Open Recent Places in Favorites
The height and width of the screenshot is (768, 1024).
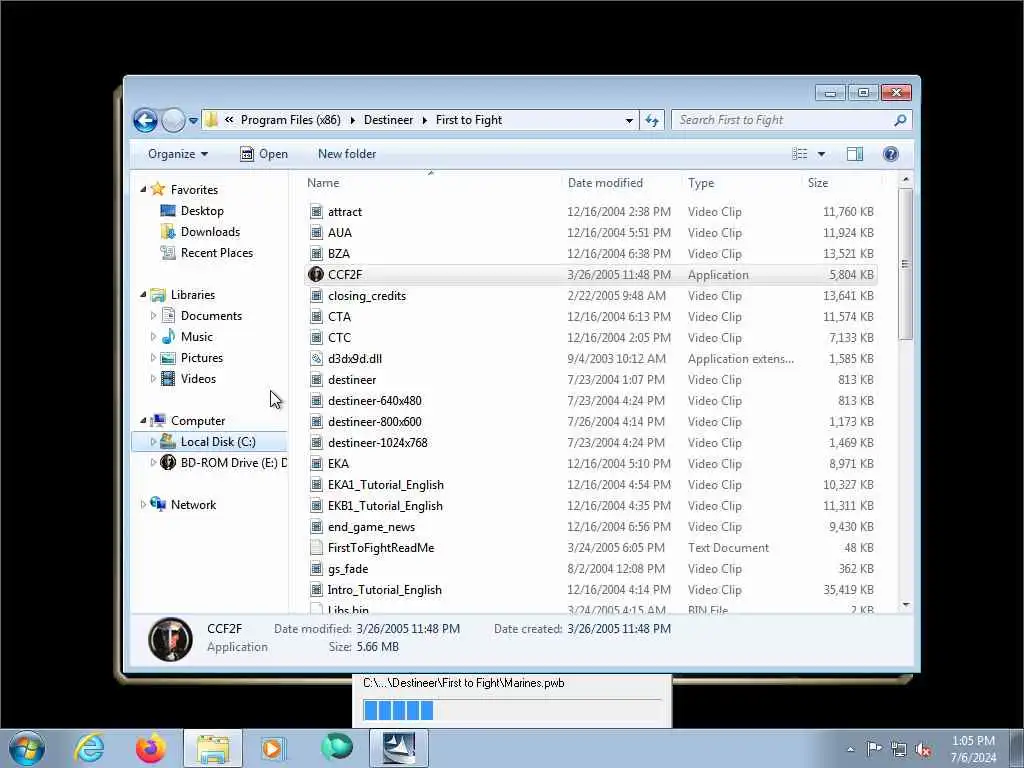click(216, 253)
